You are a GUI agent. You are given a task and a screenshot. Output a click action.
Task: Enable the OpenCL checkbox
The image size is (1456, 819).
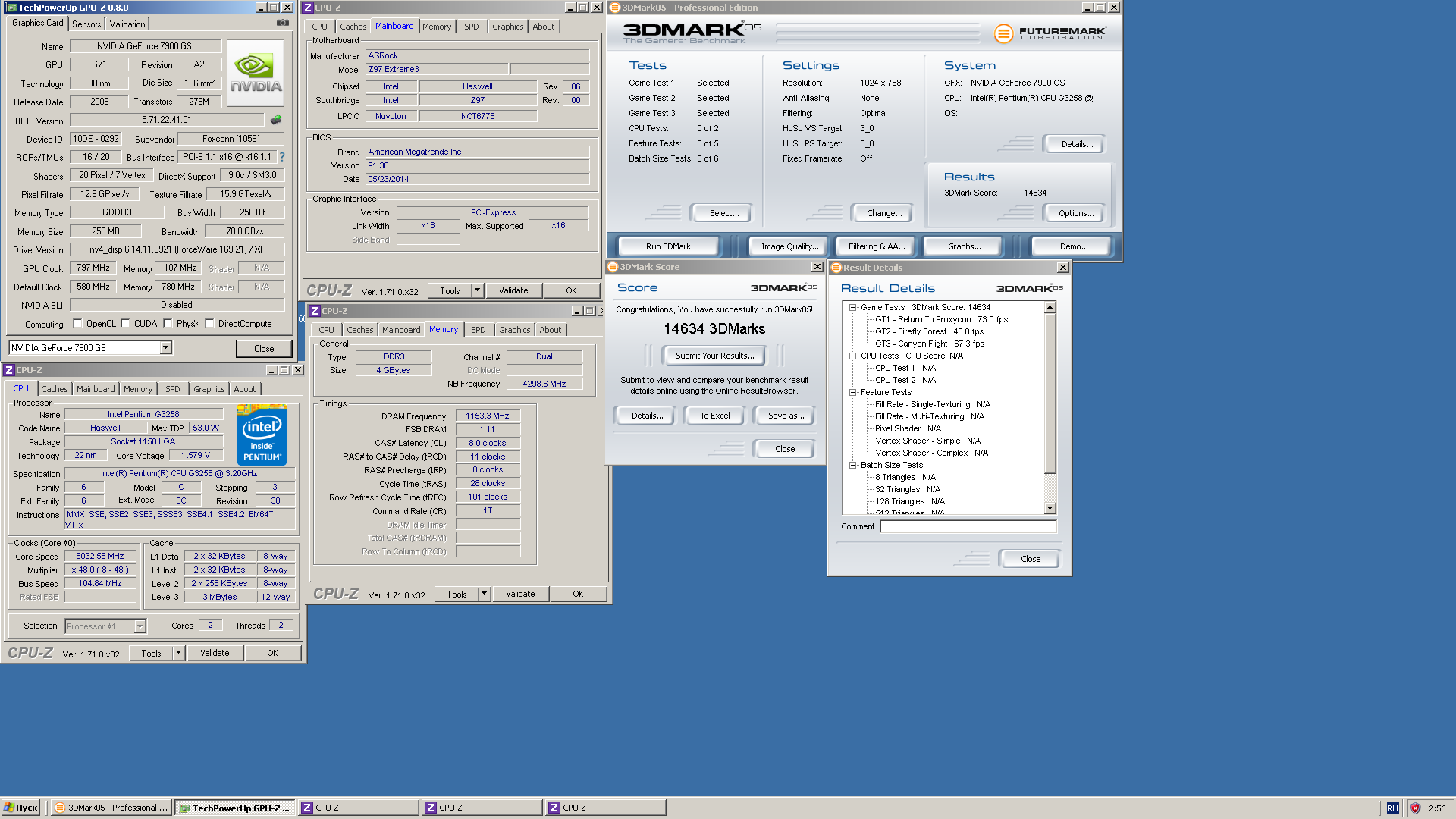pyautogui.click(x=77, y=324)
